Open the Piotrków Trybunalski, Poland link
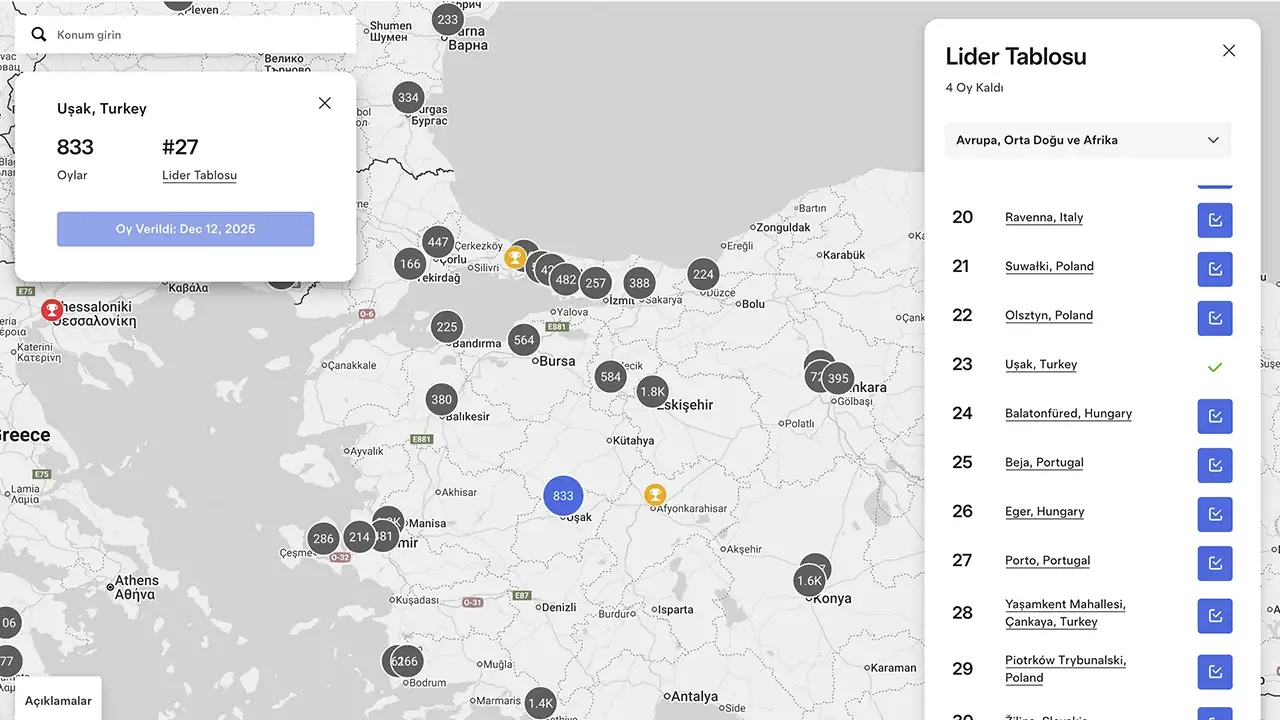Image resolution: width=1280 pixels, height=720 pixels. point(1065,669)
